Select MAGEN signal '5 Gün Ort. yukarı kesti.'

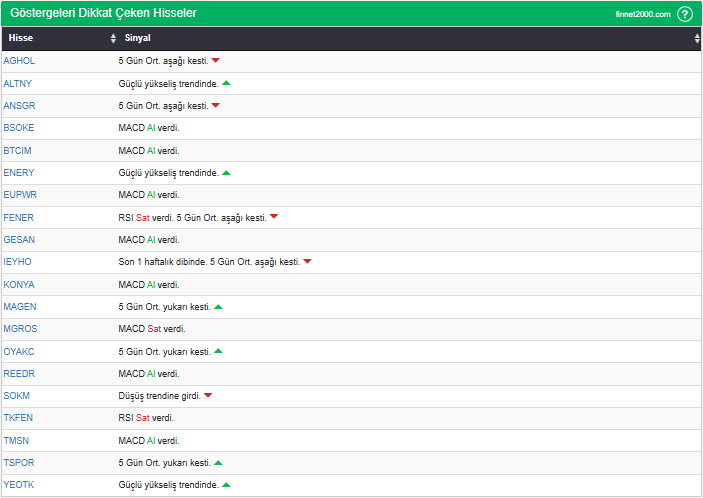(165, 307)
